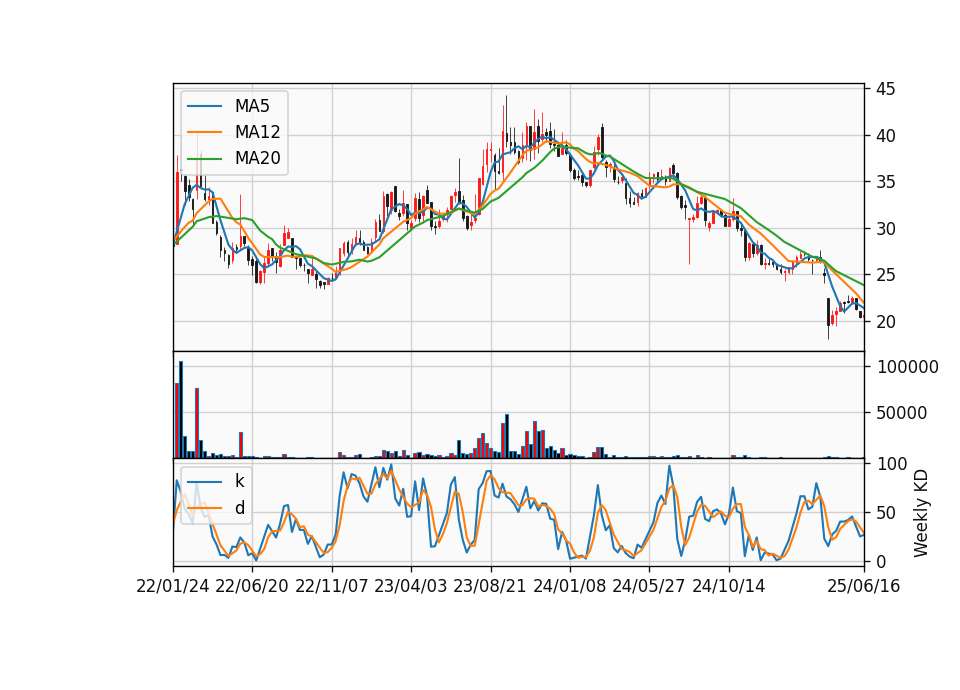Image resolution: width=960 pixels, height=690 pixels.
Task: Click the d legend label in KD panel
Action: (x=240, y=508)
